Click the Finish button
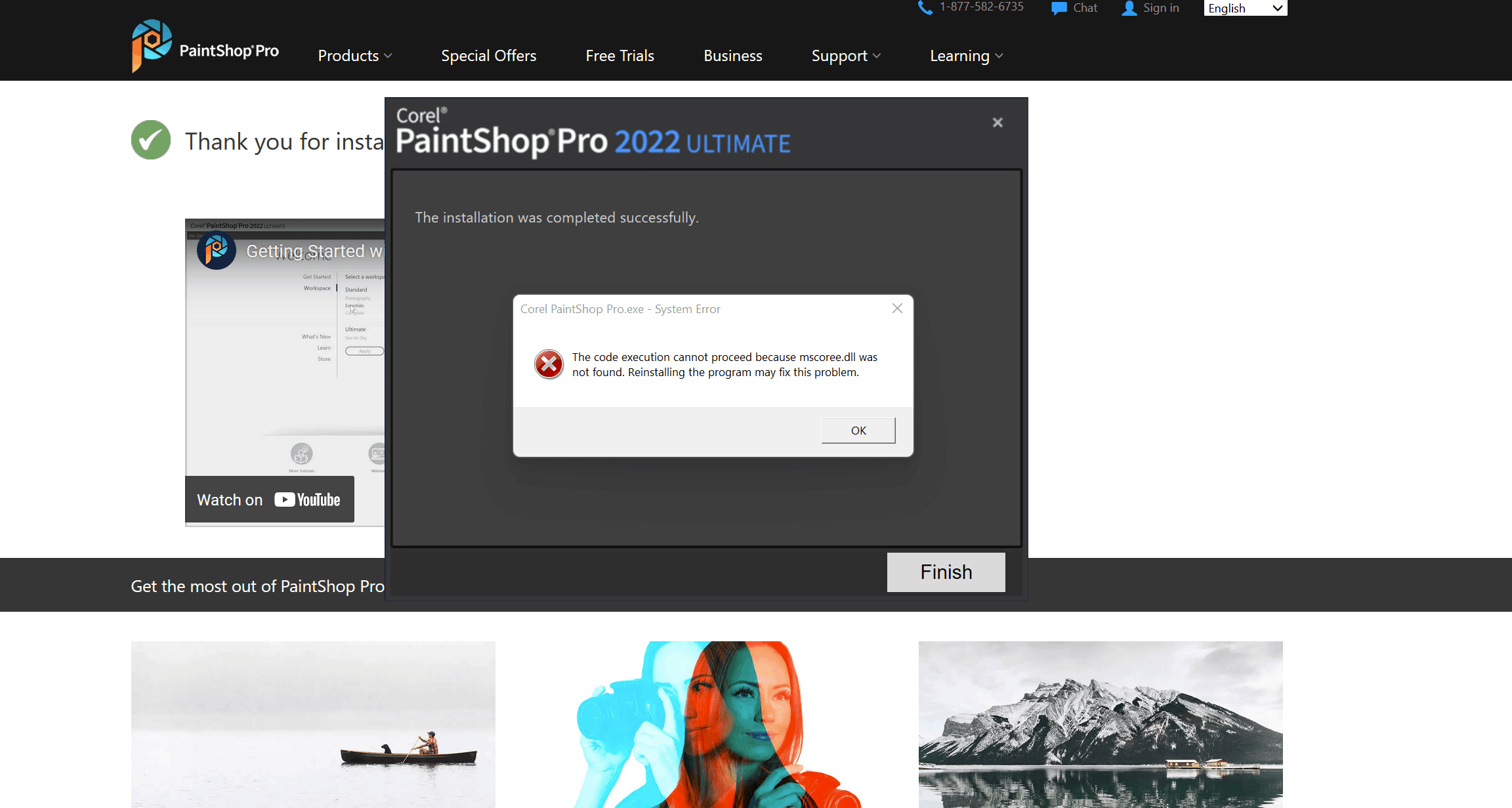This screenshot has width=1512, height=808. click(x=946, y=572)
